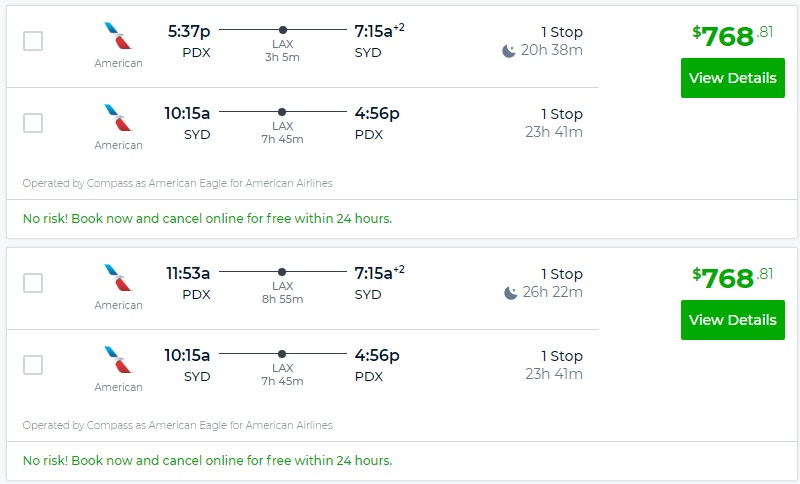Open View Details for the 26h 22m itinerary
This screenshot has height=484, width=800.
pyautogui.click(x=732, y=320)
